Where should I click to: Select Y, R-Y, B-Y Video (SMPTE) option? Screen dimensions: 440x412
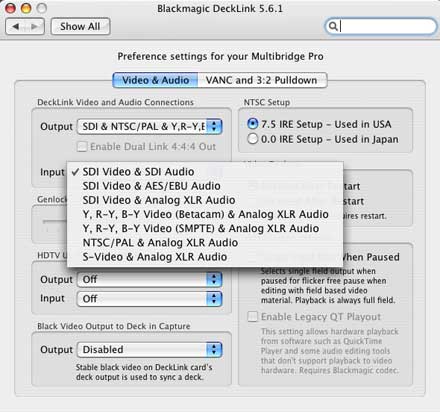click(x=205, y=228)
